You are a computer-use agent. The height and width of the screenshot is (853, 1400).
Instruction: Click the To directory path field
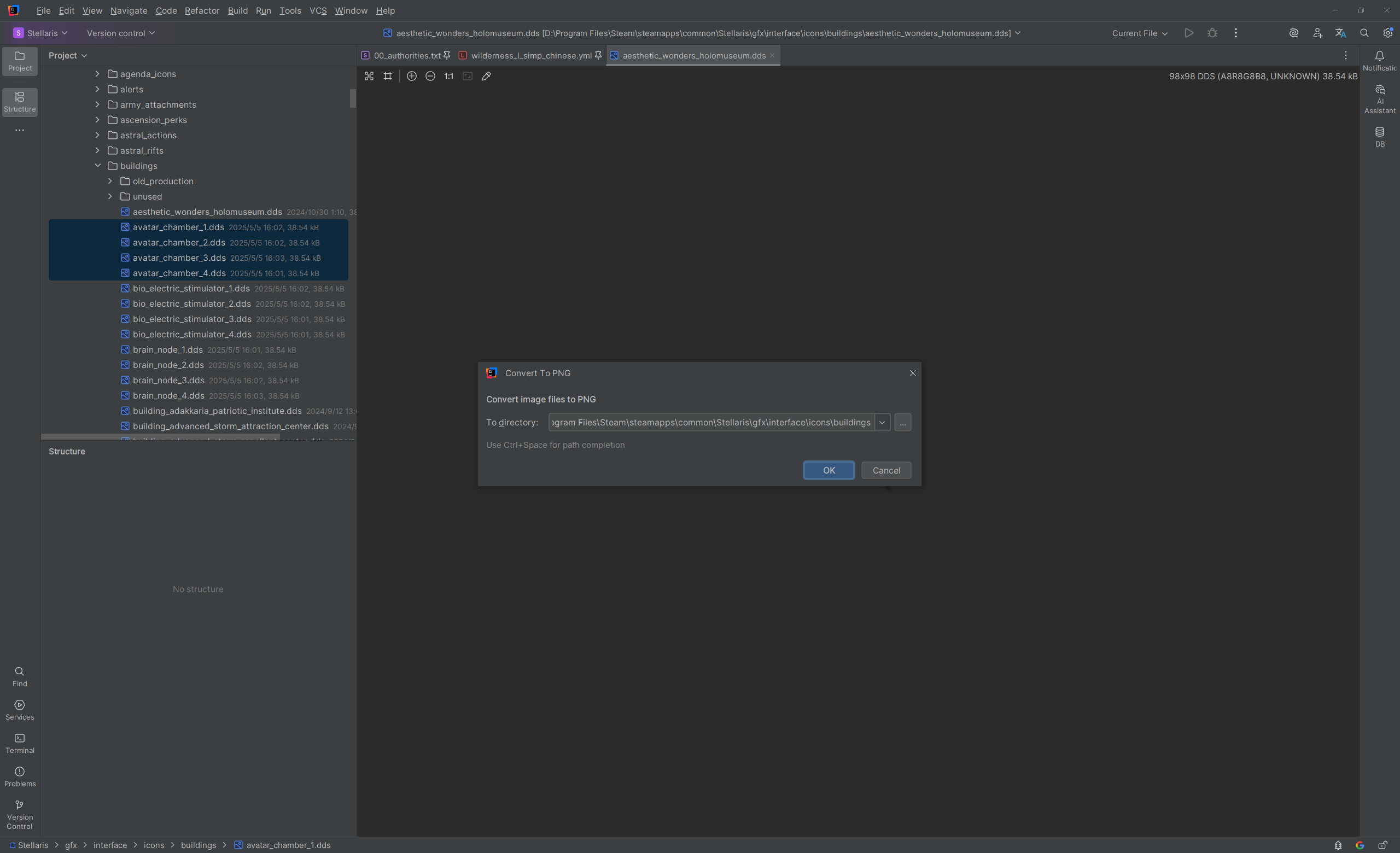coord(711,422)
